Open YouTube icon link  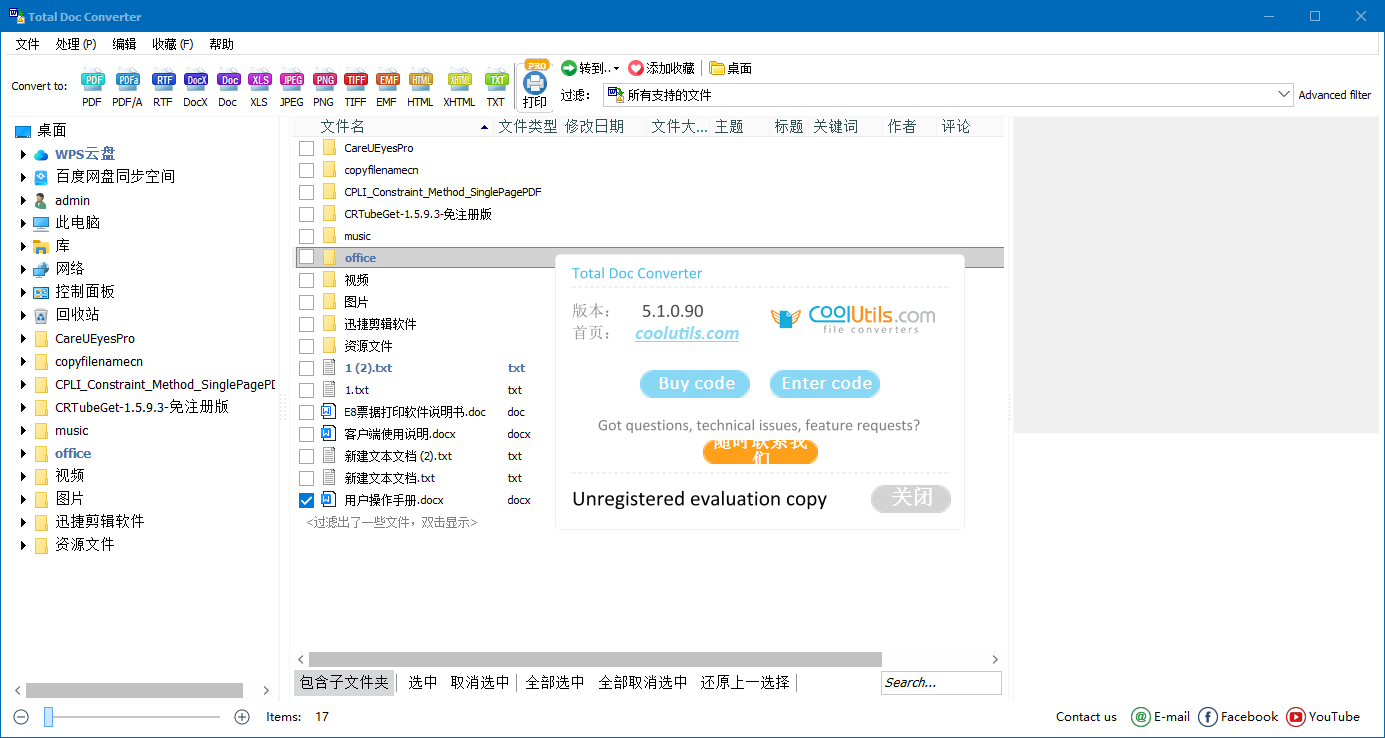(x=1295, y=716)
